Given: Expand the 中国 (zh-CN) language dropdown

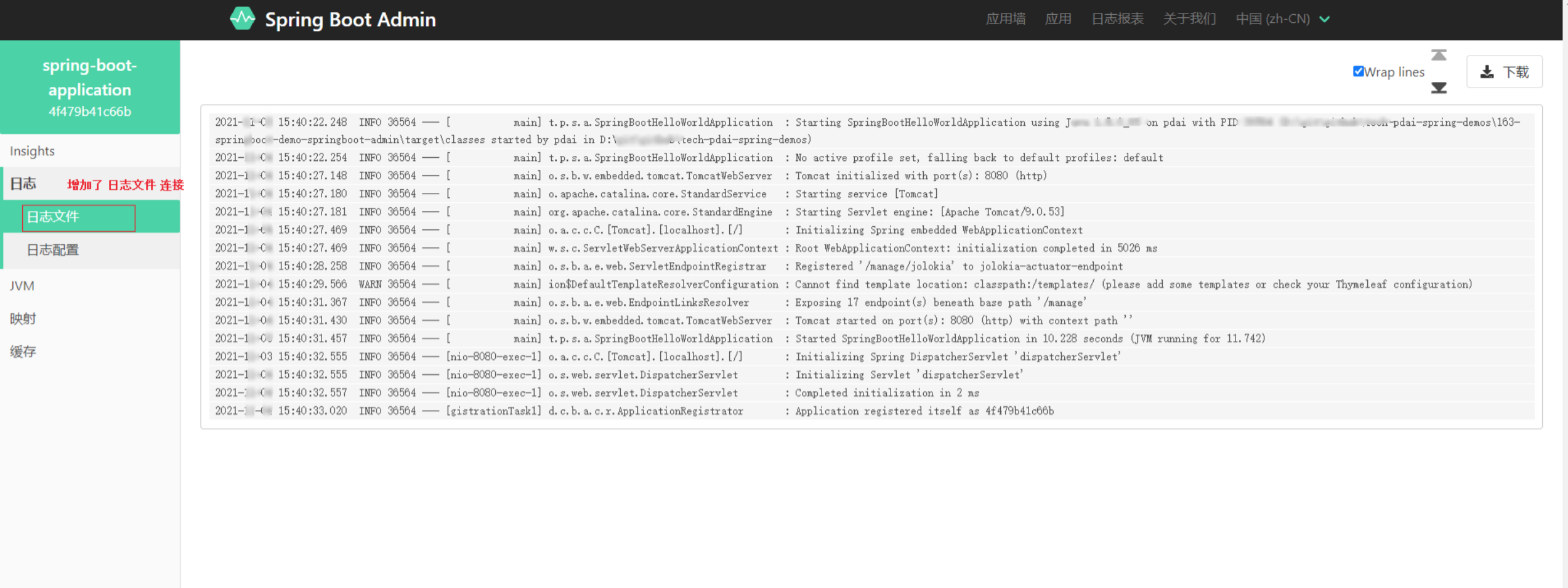Looking at the screenshot, I should click(x=1283, y=19).
